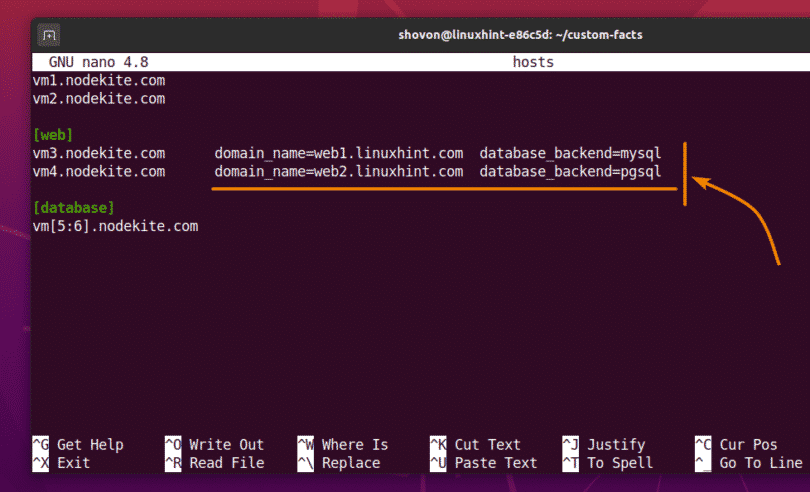Click the [database] group header
This screenshot has height=492, width=810.
point(73,208)
